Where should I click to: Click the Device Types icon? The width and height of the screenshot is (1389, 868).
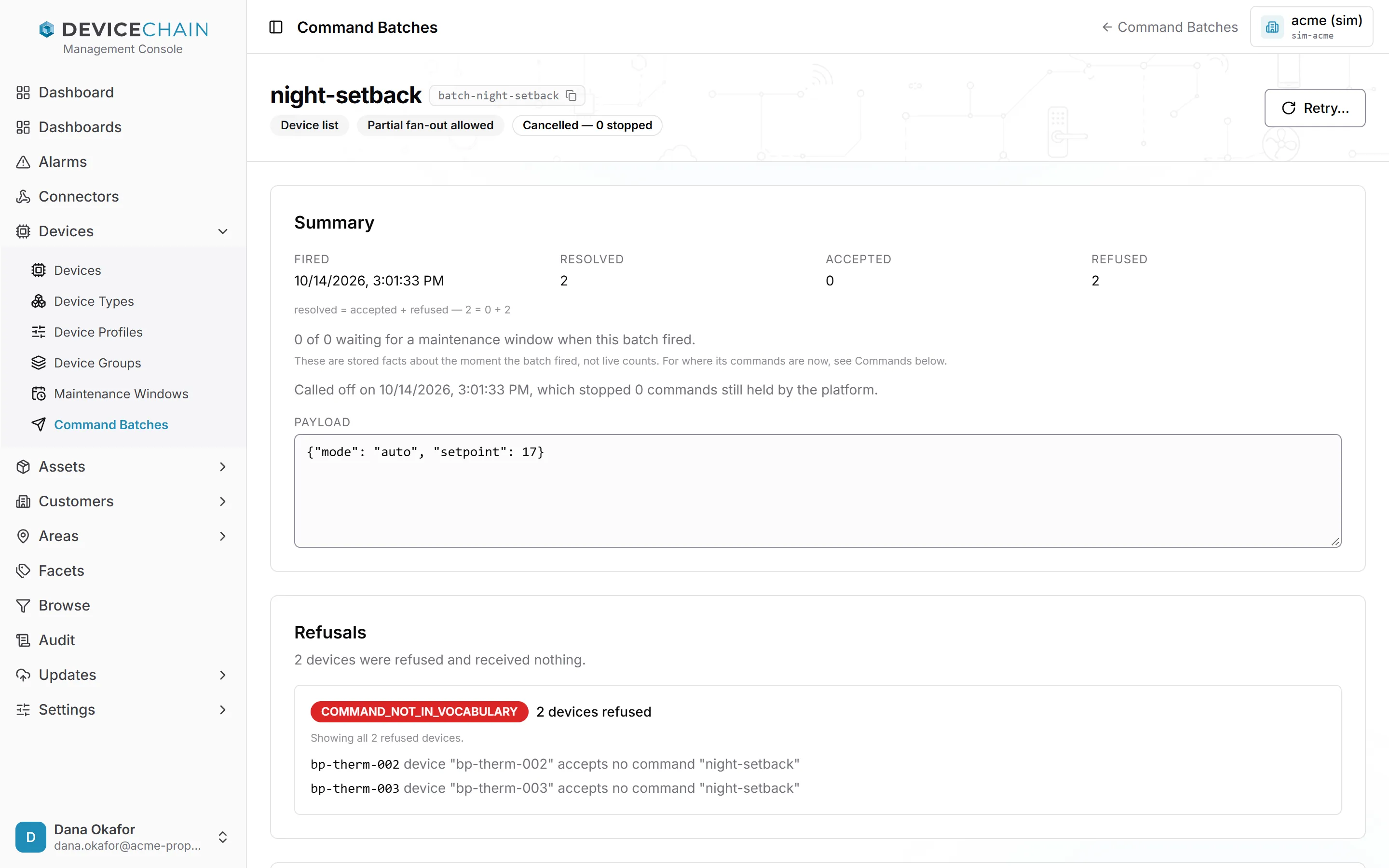[x=39, y=301]
